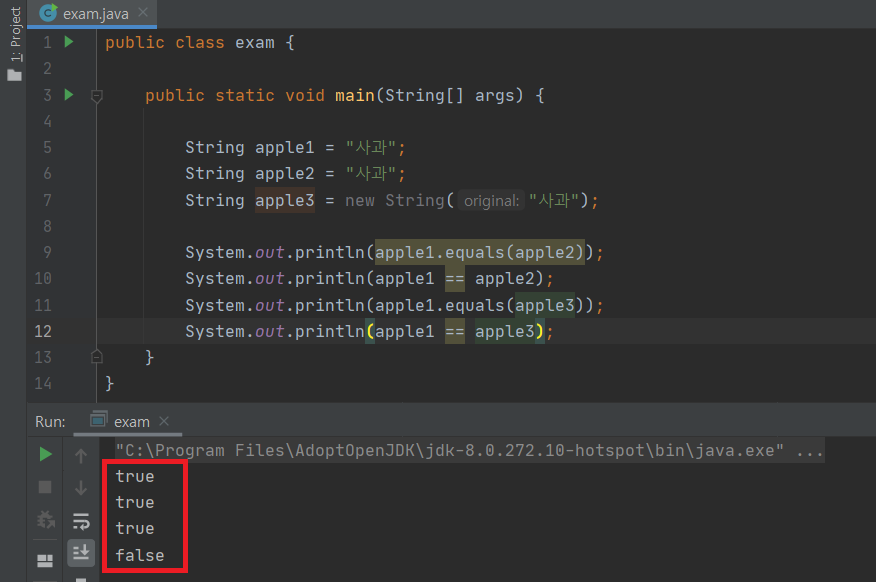The width and height of the screenshot is (876, 582).
Task: Click the third 'true' output line
Action: coord(135,528)
